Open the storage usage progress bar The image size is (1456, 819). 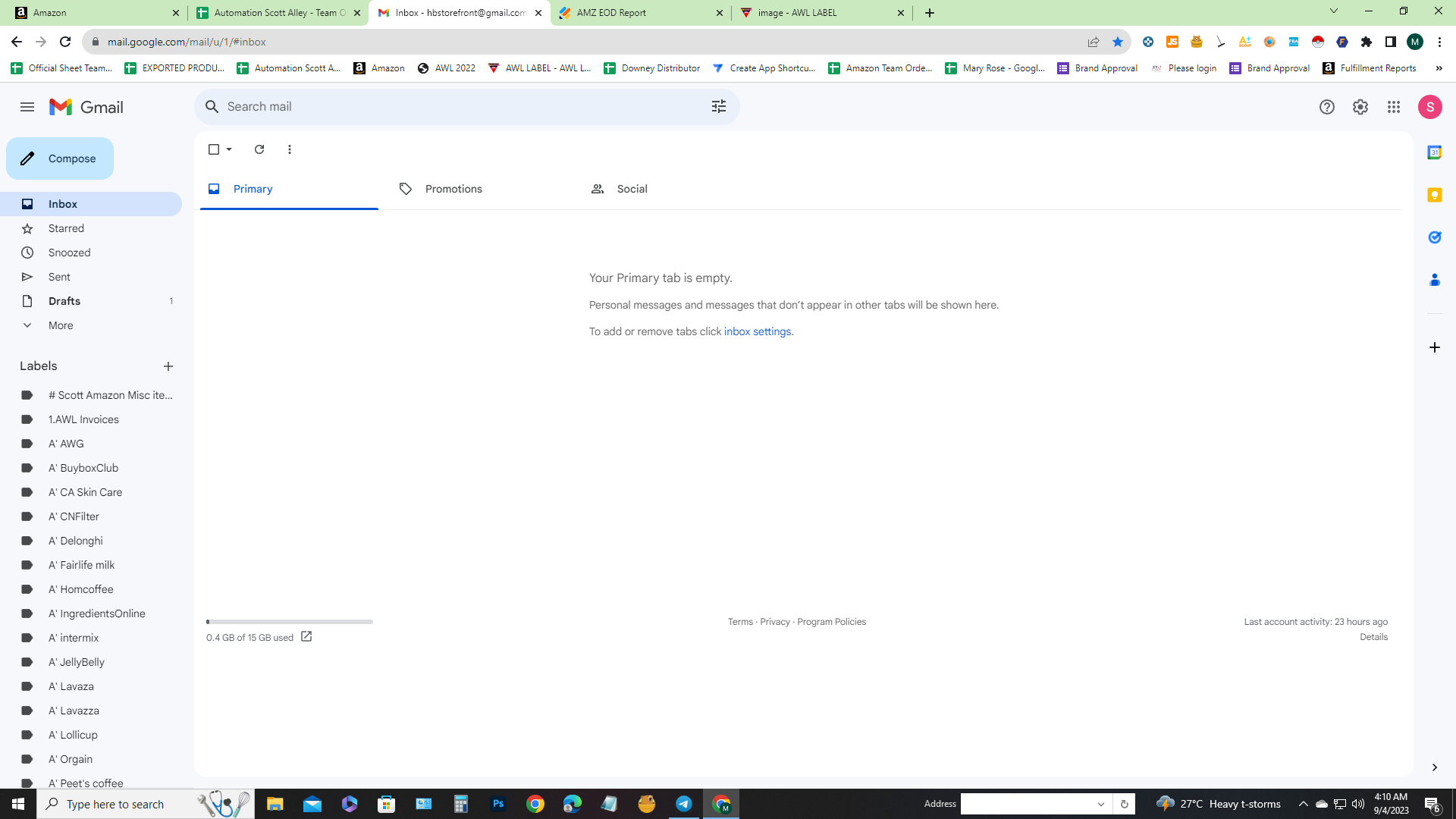pyautogui.click(x=290, y=622)
